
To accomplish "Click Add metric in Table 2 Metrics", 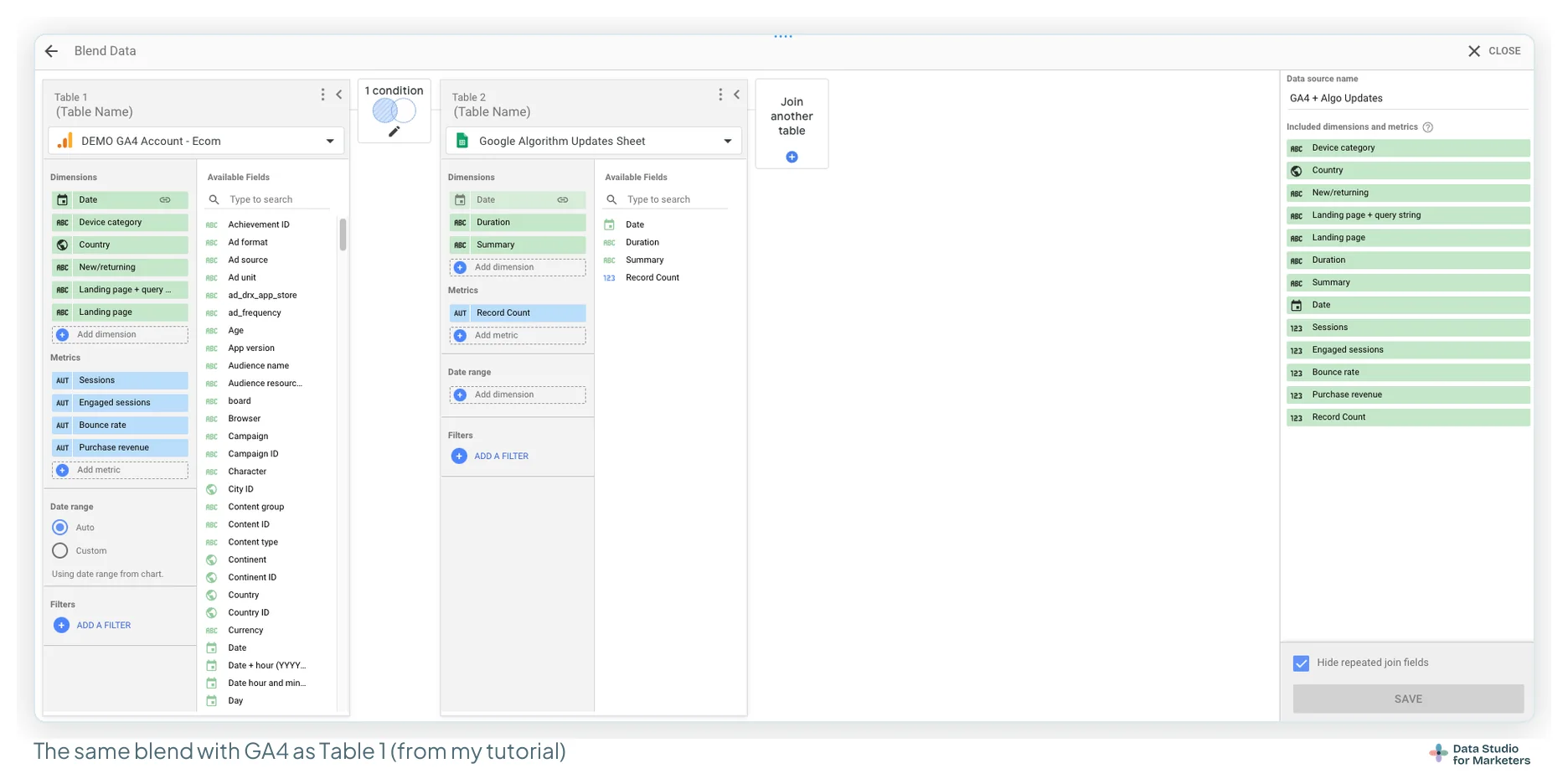I will [518, 336].
